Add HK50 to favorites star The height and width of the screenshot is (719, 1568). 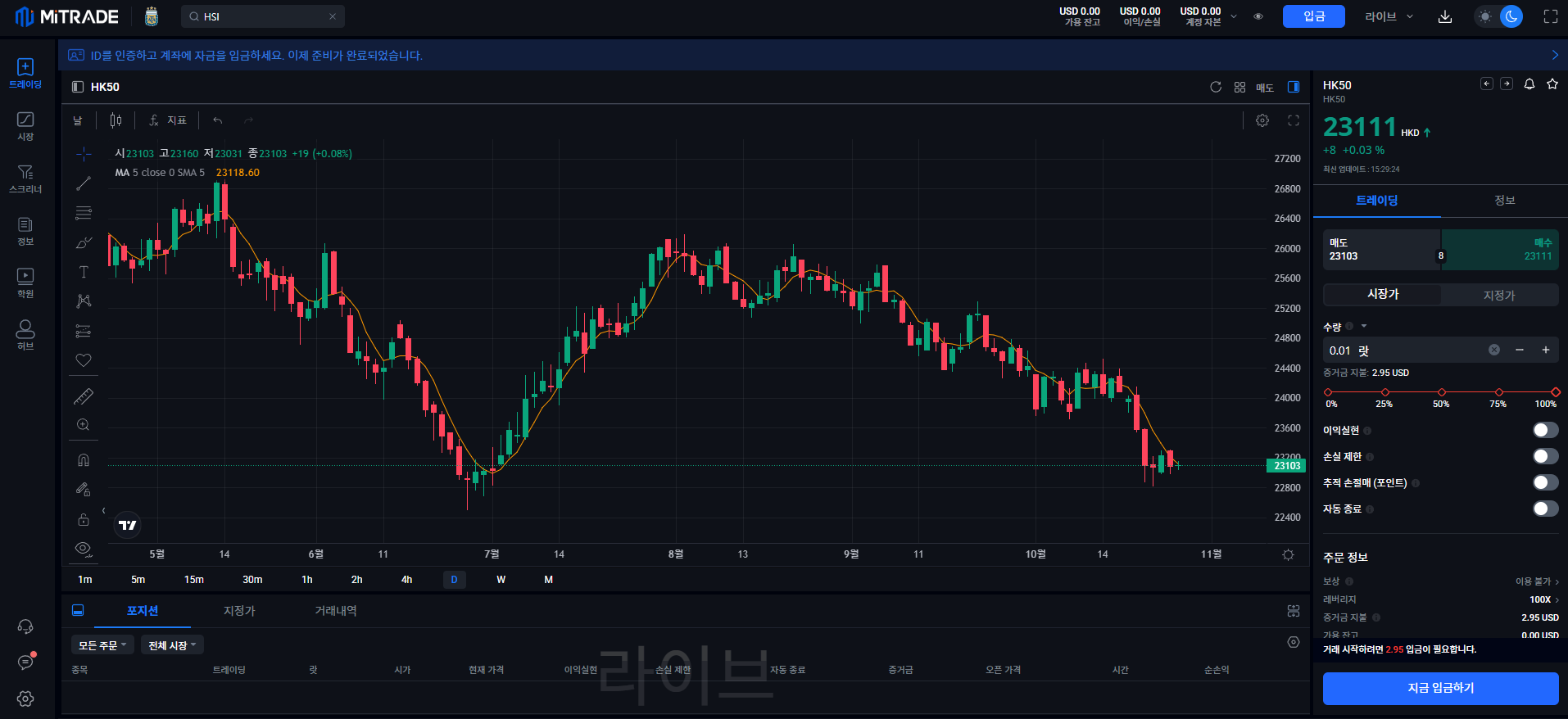click(1552, 84)
